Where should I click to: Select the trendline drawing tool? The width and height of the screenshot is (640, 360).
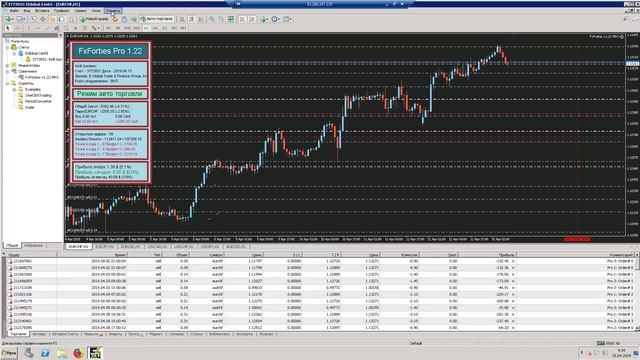47,28
